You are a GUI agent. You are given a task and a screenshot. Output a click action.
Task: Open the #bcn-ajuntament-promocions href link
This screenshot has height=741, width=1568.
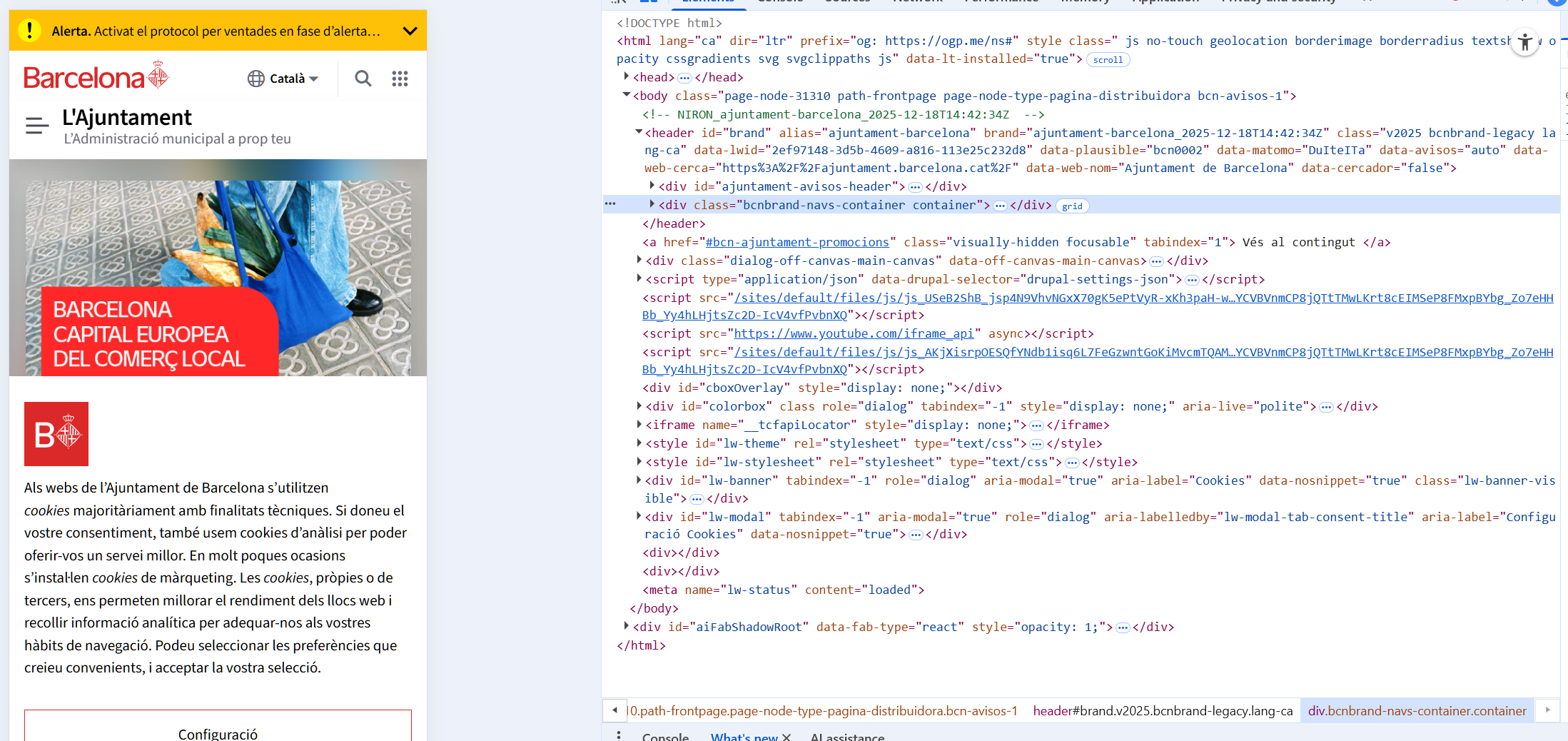click(797, 243)
